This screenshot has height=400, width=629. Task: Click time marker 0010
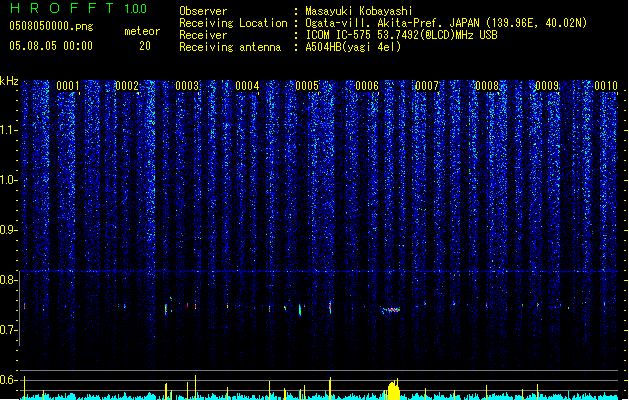click(606, 86)
